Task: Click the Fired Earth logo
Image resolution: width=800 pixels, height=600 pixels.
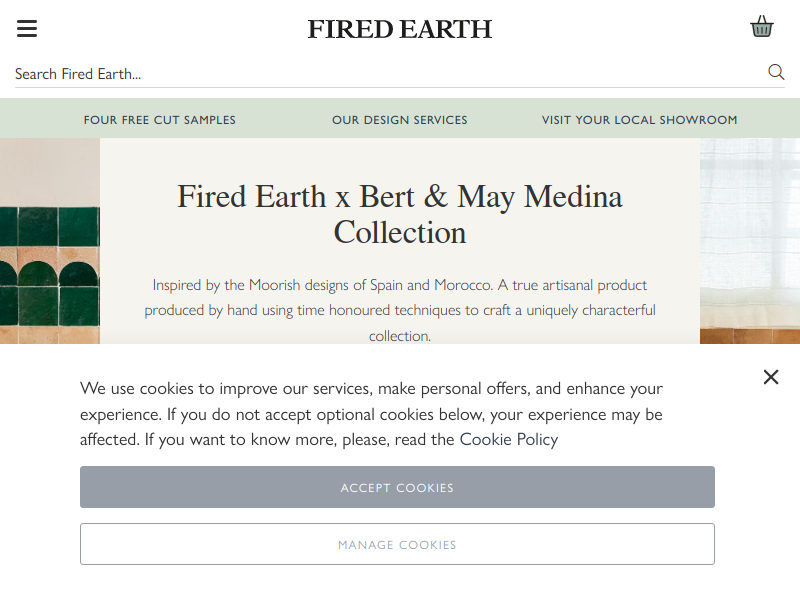Action: coord(399,29)
